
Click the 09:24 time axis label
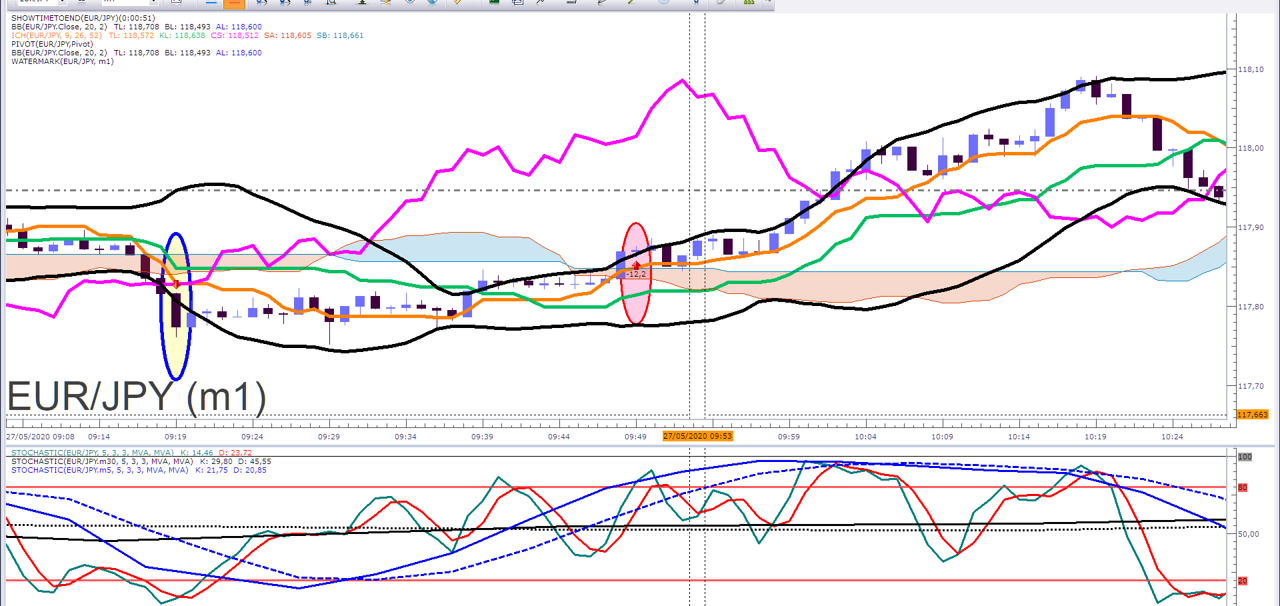[252, 436]
